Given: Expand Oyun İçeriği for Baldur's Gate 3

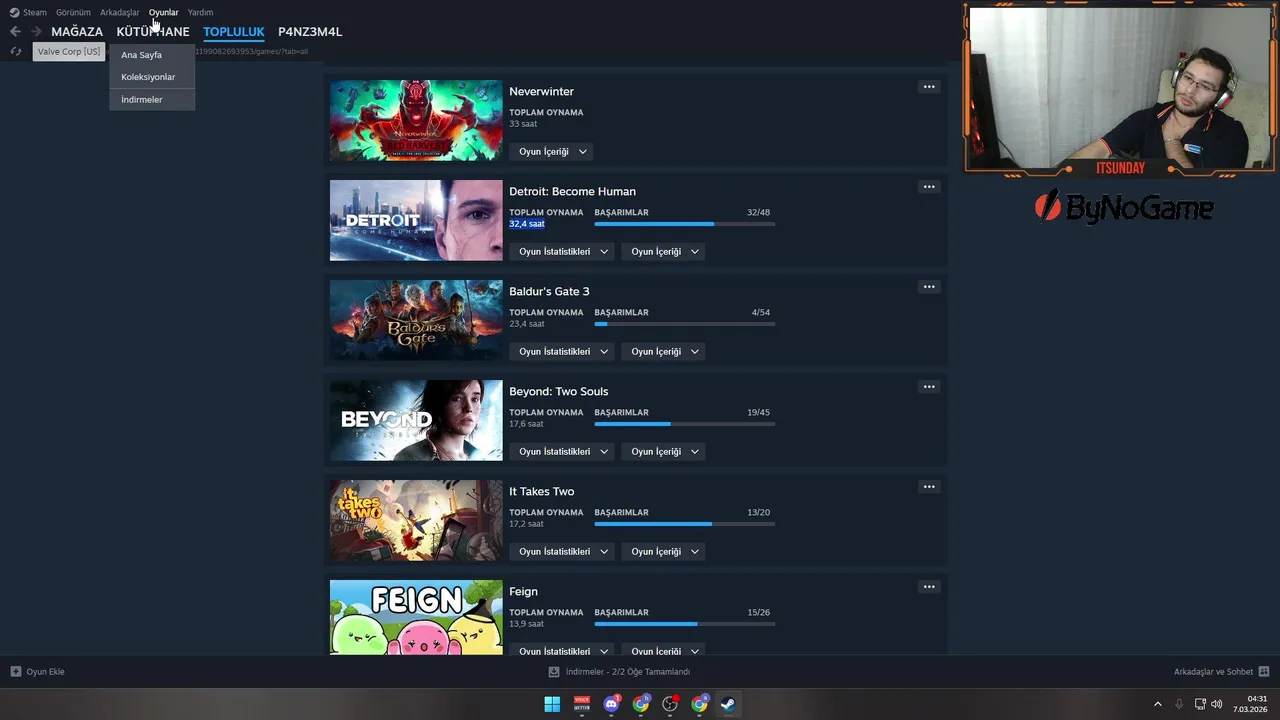Looking at the screenshot, I should (664, 352).
